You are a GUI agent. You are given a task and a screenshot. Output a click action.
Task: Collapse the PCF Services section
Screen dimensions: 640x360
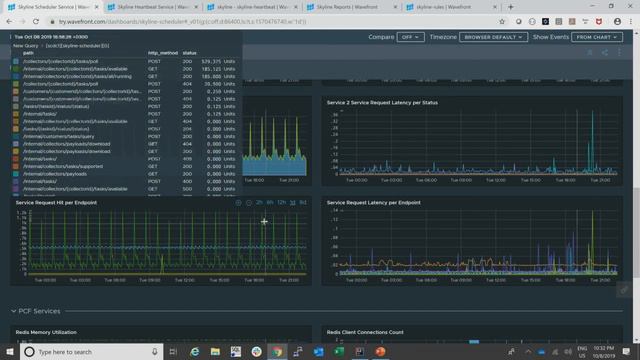pos(13,311)
